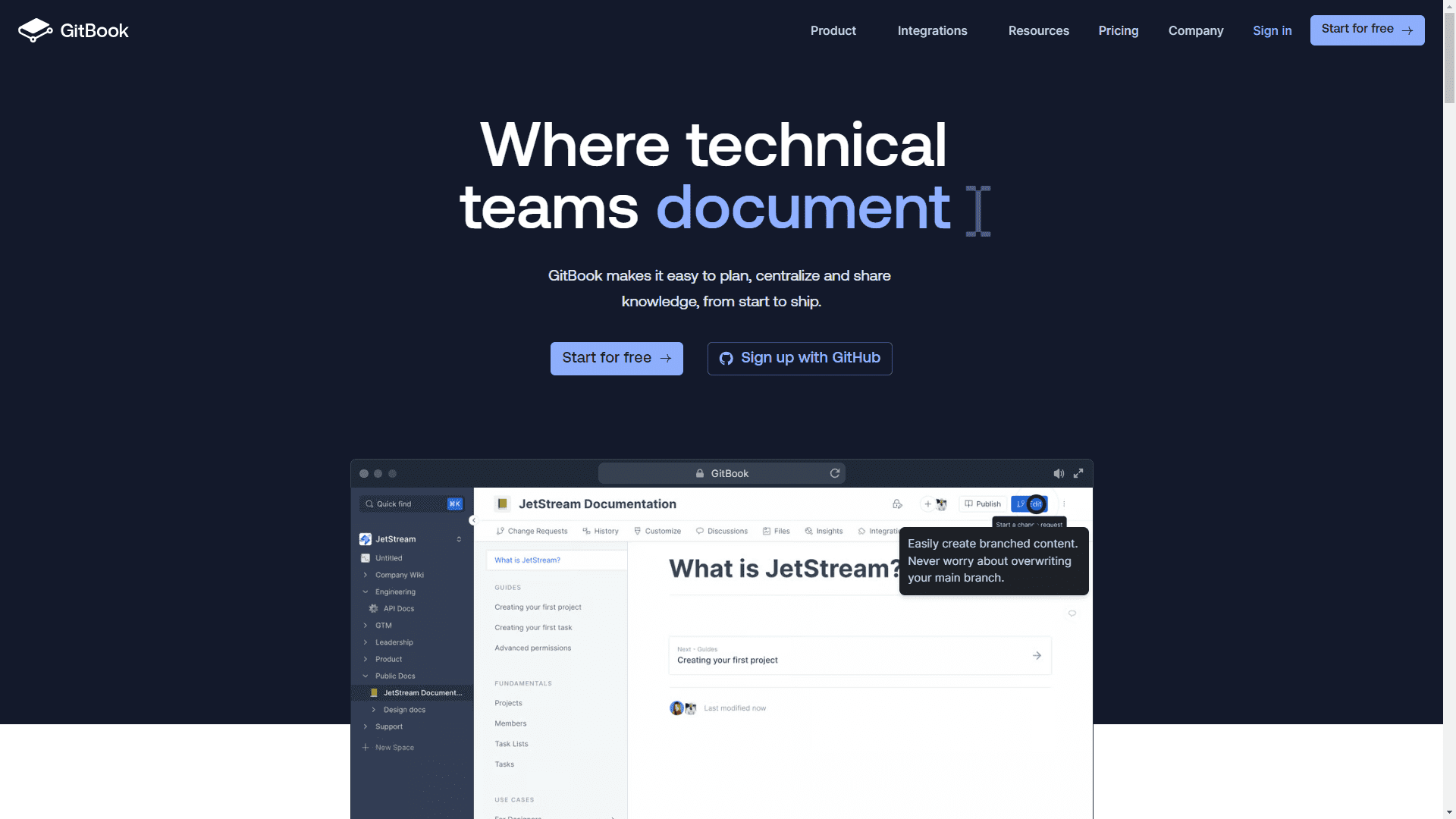Click New Space plus icon
Screen dimensions: 1456x819
366,747
